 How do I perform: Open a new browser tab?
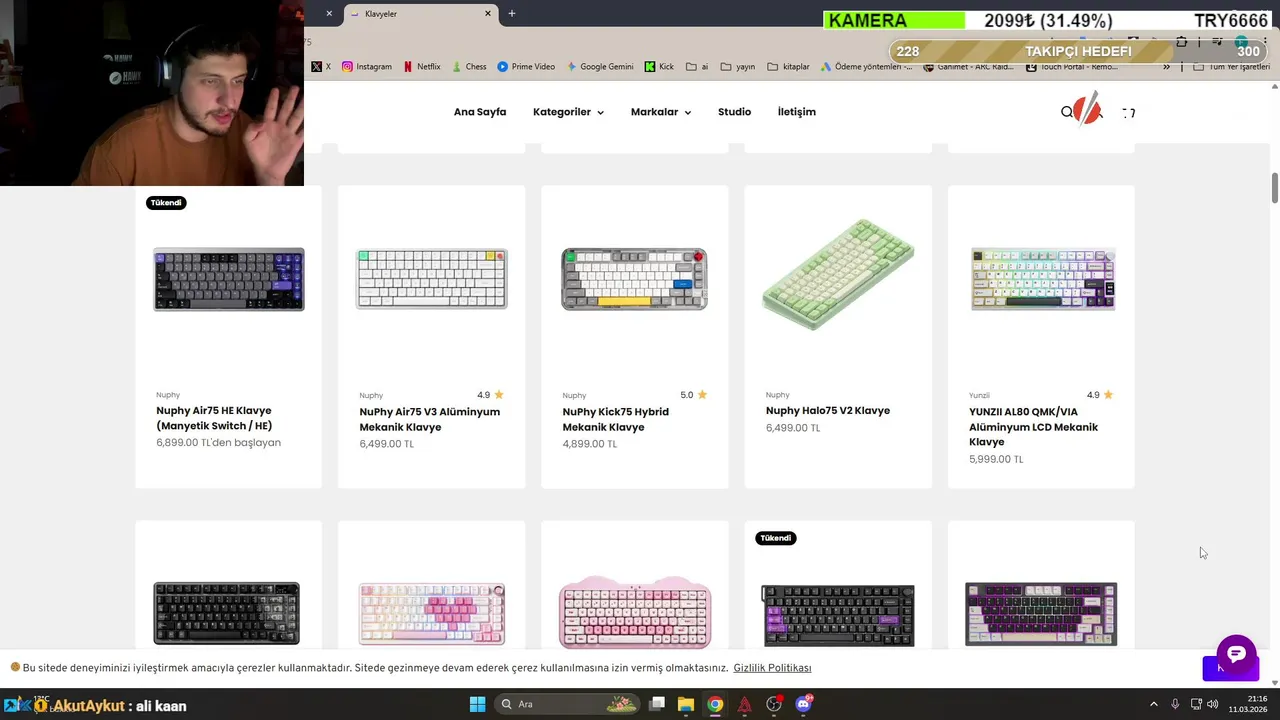click(512, 13)
